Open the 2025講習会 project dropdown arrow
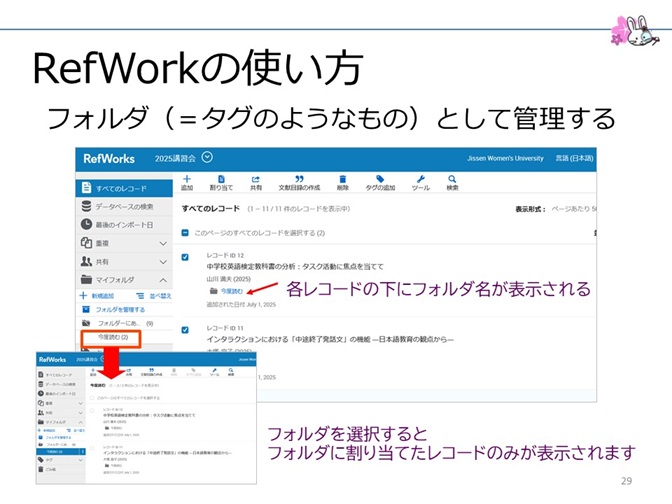 [207, 157]
